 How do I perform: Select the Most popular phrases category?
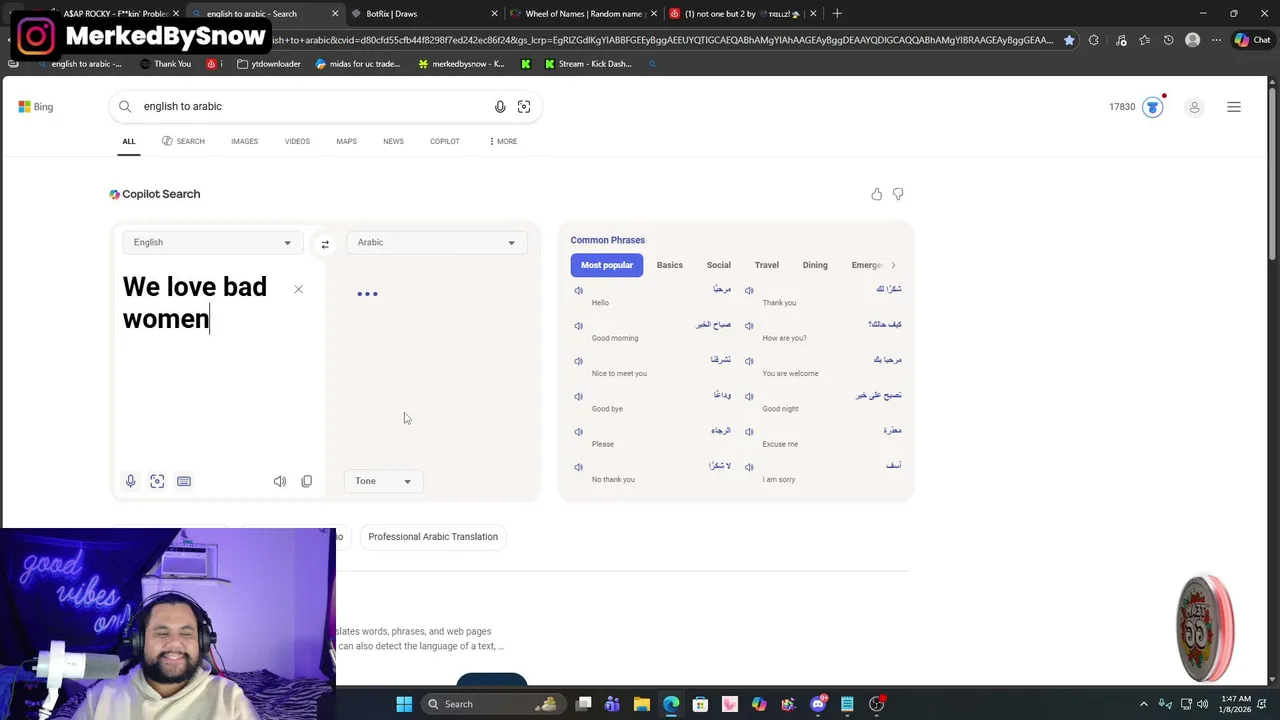607,265
